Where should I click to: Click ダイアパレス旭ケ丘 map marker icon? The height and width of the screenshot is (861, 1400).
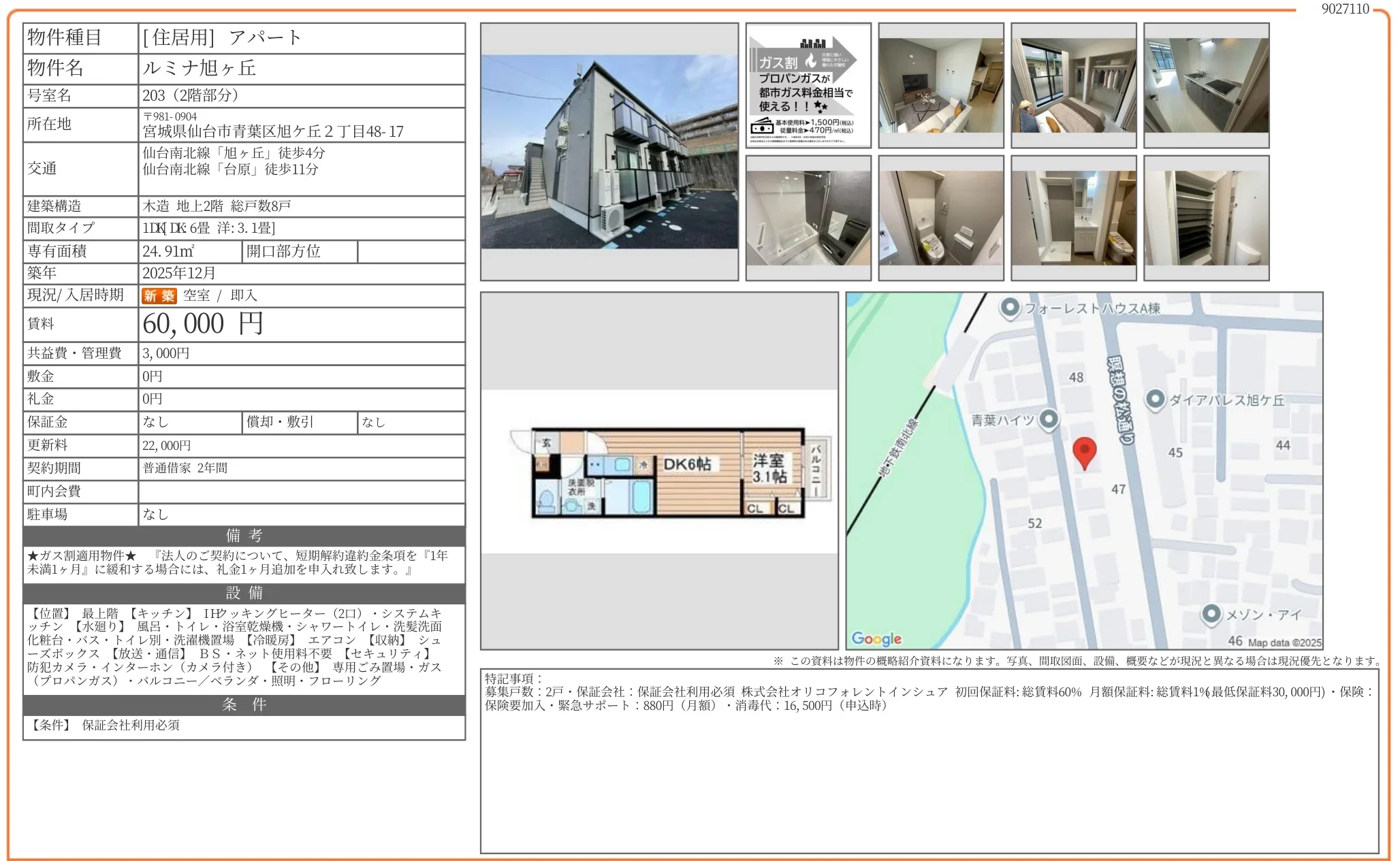[x=1155, y=400]
